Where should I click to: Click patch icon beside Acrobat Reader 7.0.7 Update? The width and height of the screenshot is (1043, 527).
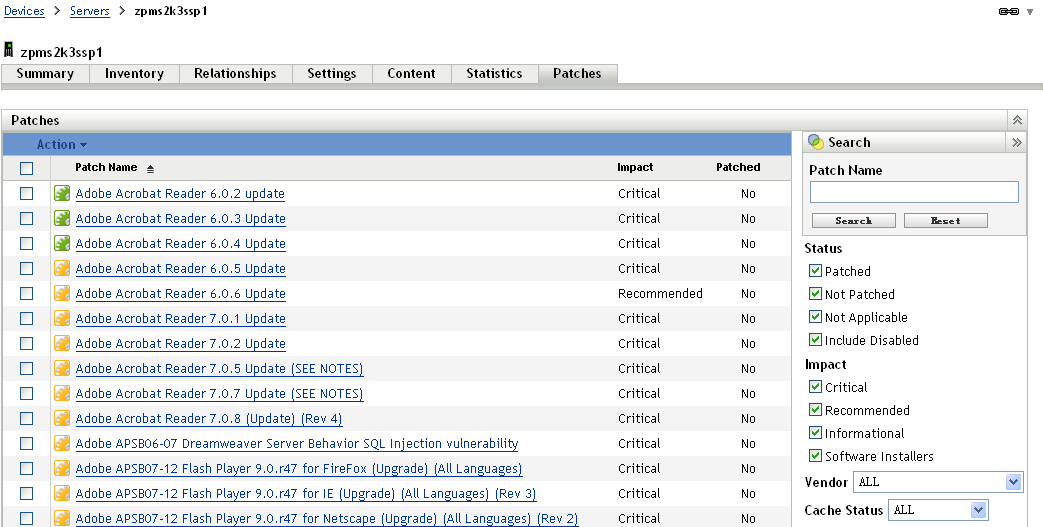(62, 393)
